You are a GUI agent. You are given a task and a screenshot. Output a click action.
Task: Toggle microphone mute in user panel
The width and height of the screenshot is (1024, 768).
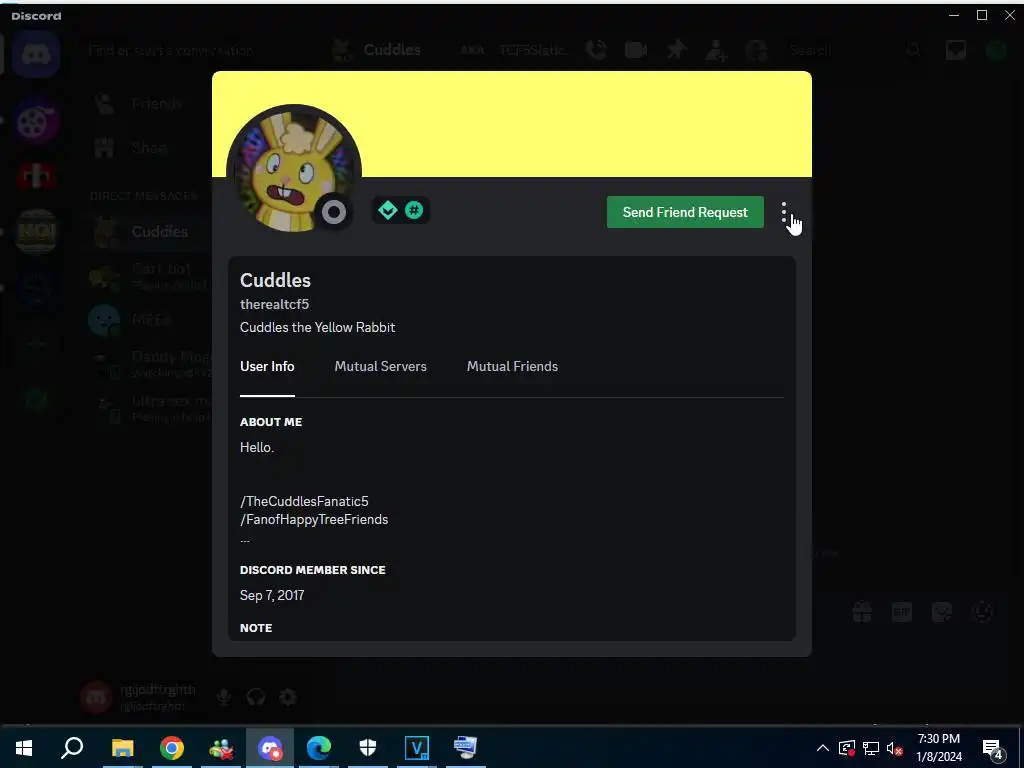point(223,697)
